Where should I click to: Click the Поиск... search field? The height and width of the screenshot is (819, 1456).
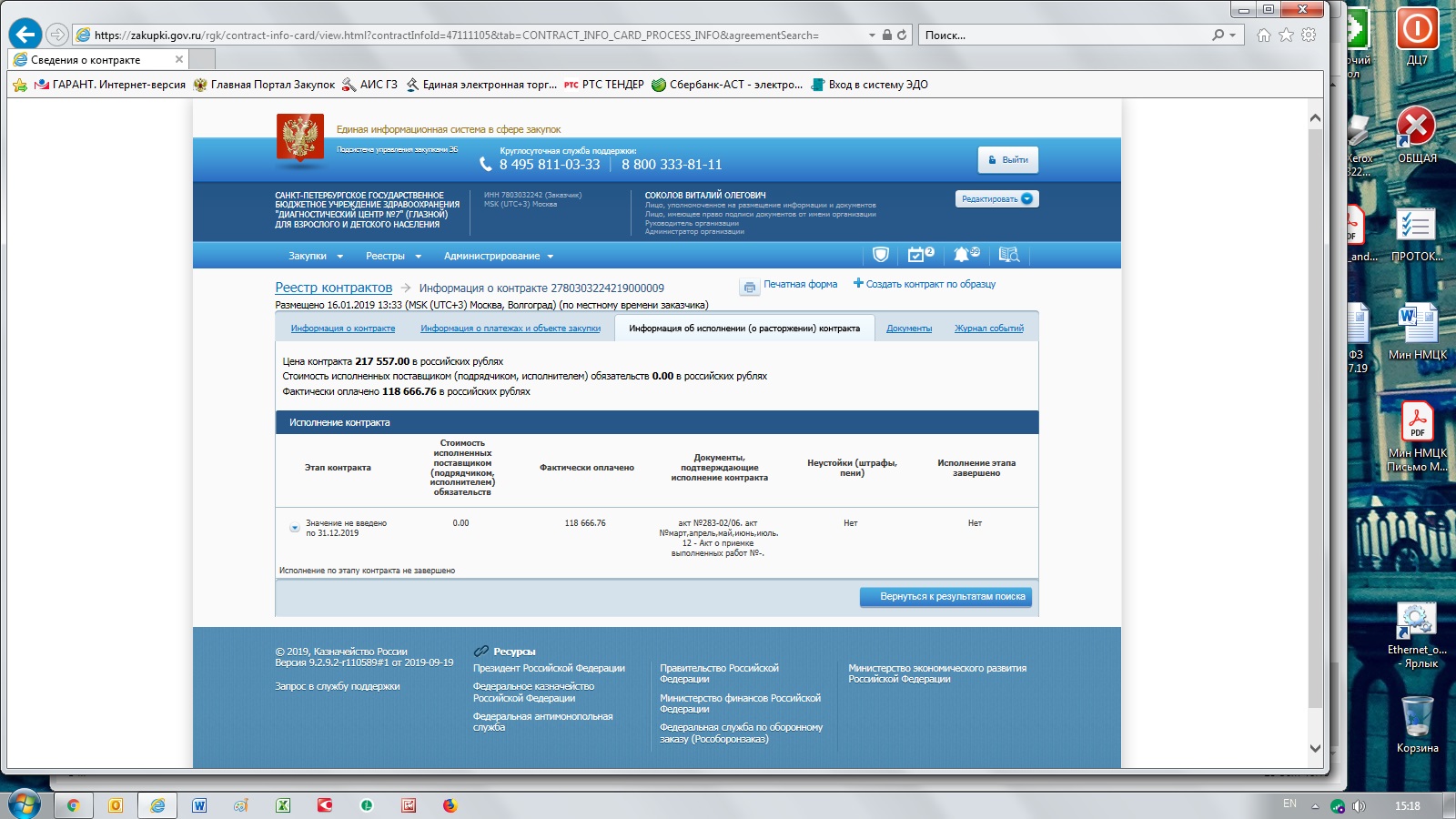[x=1065, y=35]
